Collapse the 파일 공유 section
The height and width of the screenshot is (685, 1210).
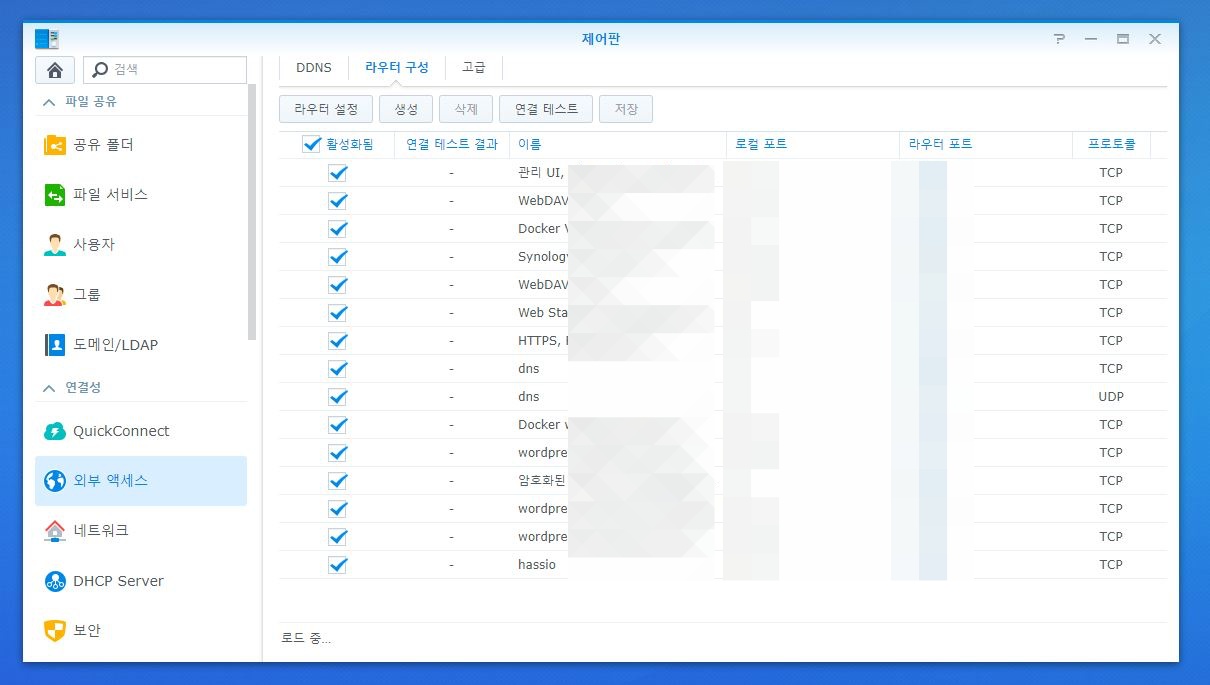click(48, 102)
